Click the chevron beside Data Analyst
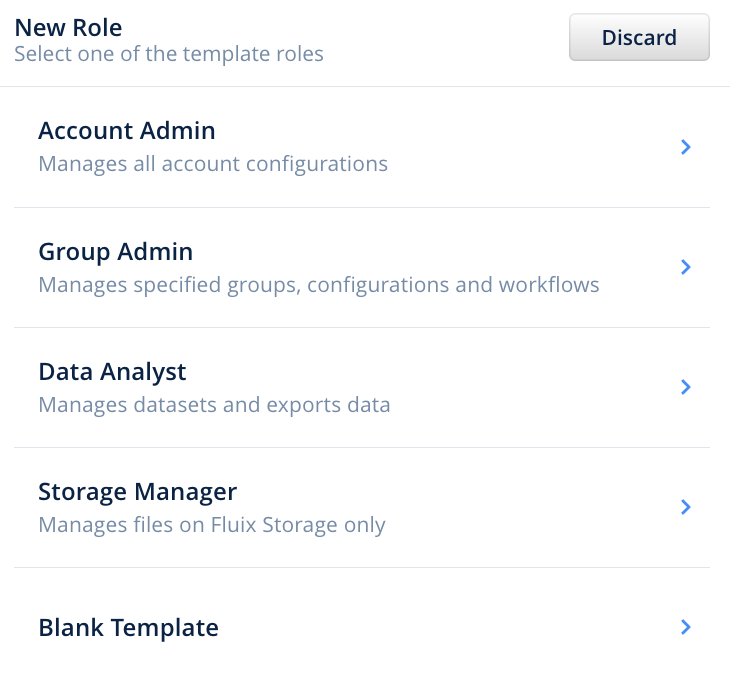 pos(686,387)
